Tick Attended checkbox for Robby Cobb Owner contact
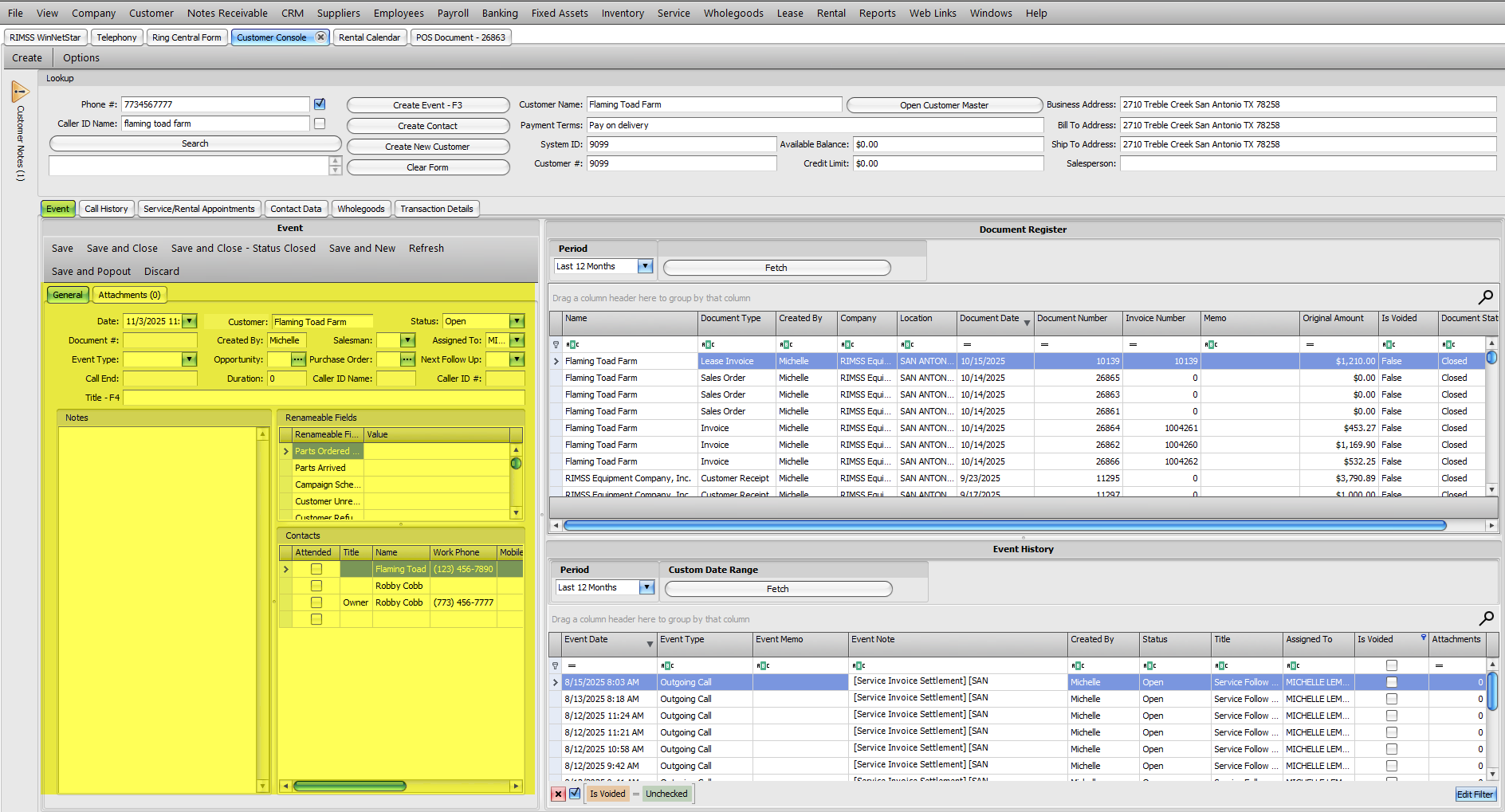This screenshot has height=812, width=1505. (316, 602)
